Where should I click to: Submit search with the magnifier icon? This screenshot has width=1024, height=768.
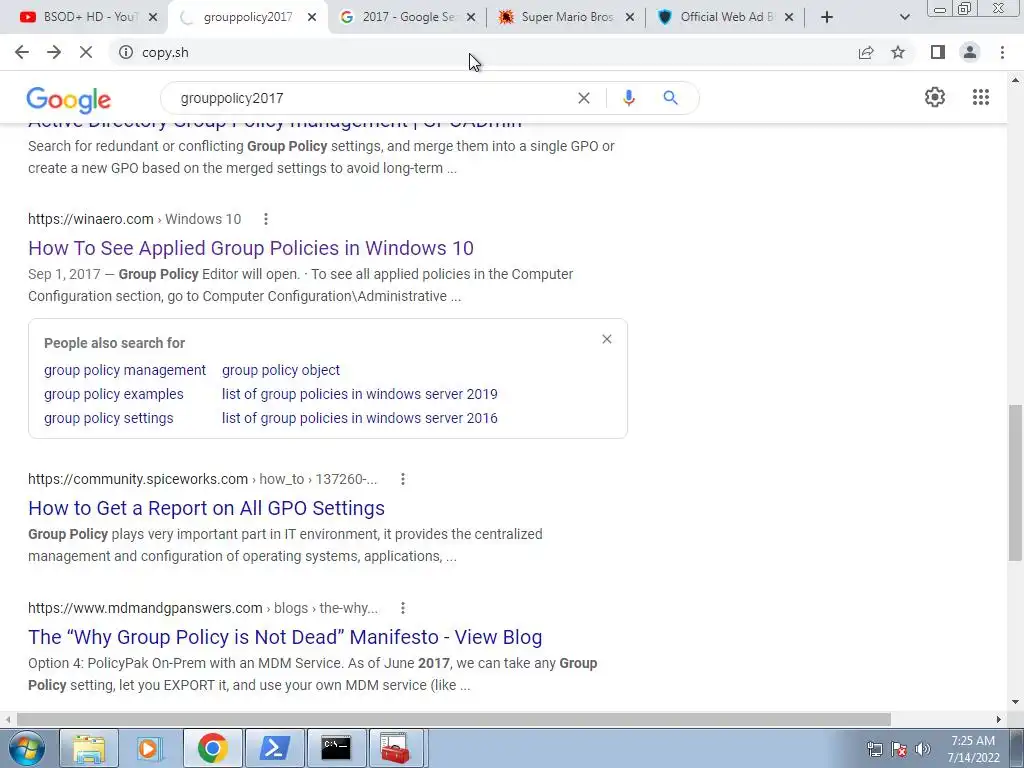tap(670, 98)
